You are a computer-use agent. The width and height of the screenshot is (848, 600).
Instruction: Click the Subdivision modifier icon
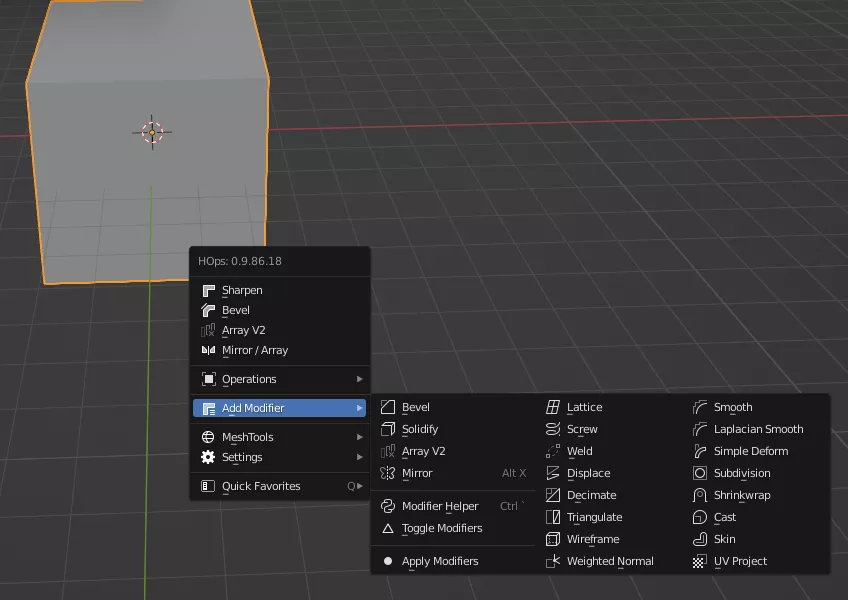click(700, 473)
